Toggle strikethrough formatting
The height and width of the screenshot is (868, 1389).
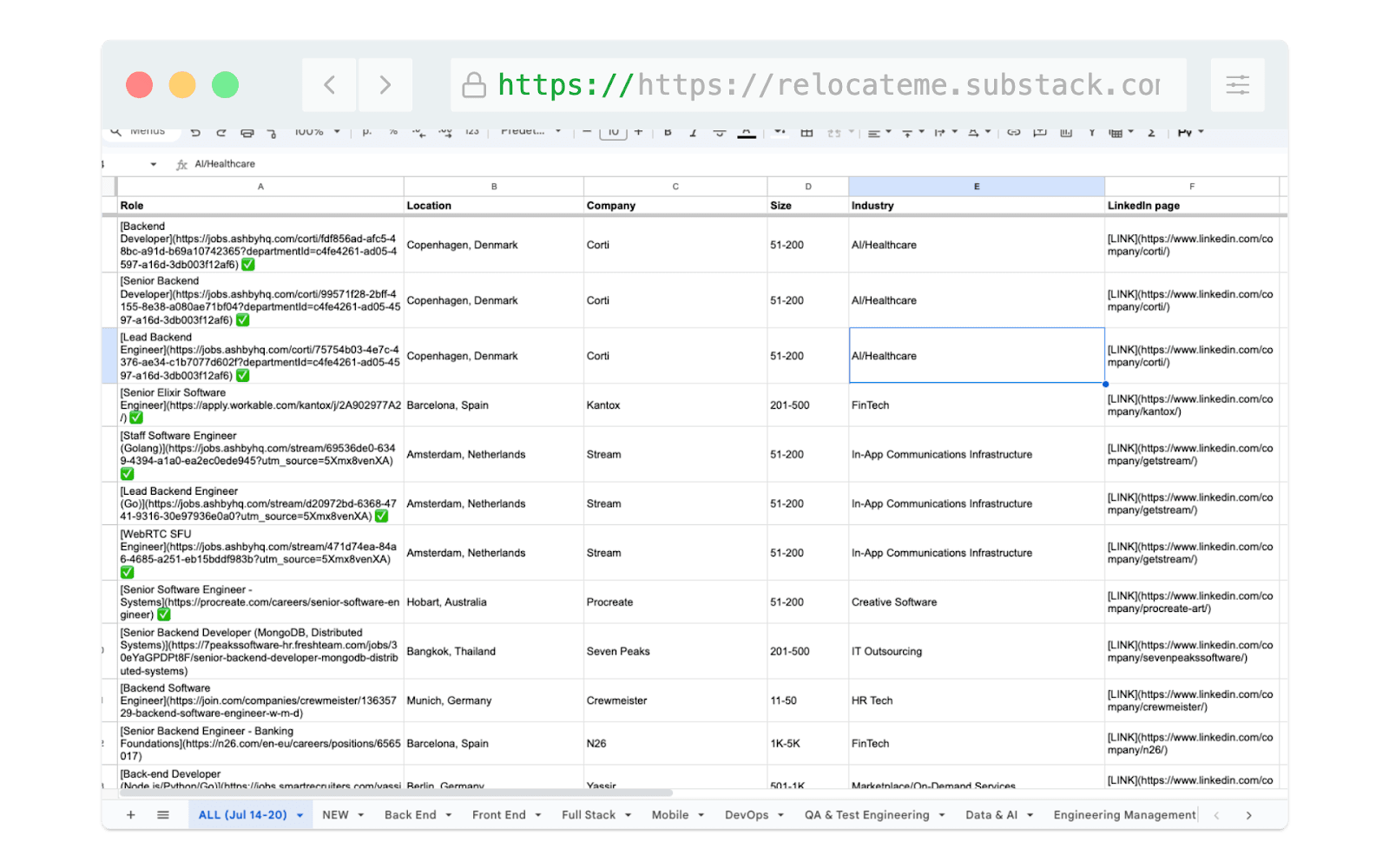coord(720,132)
